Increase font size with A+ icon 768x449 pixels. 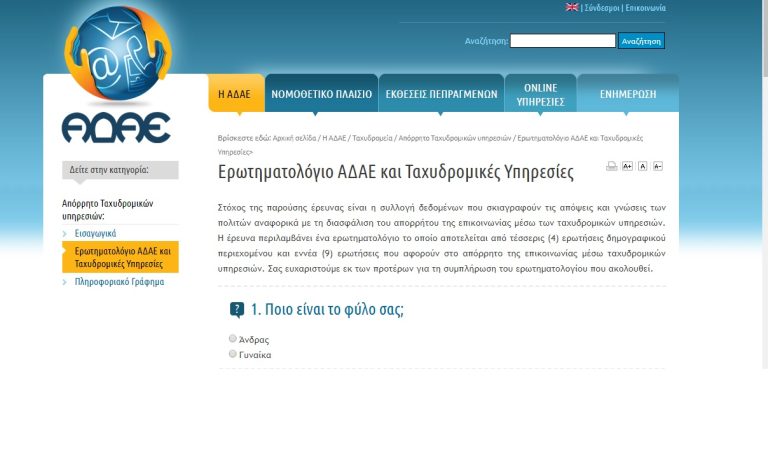pyautogui.click(x=627, y=166)
